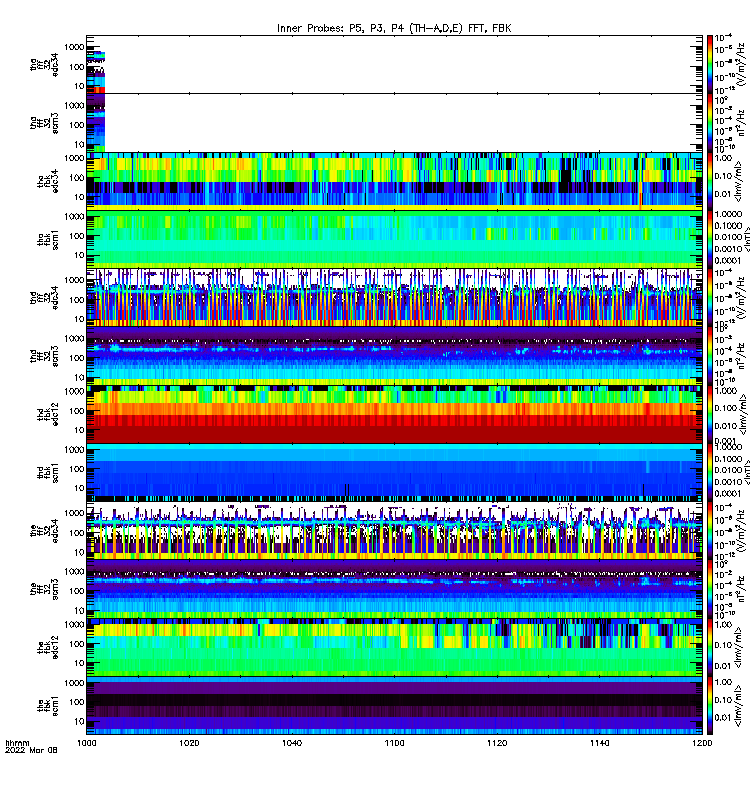Select the 1020 time axis label
The image size is (750, 800).
coord(189,743)
